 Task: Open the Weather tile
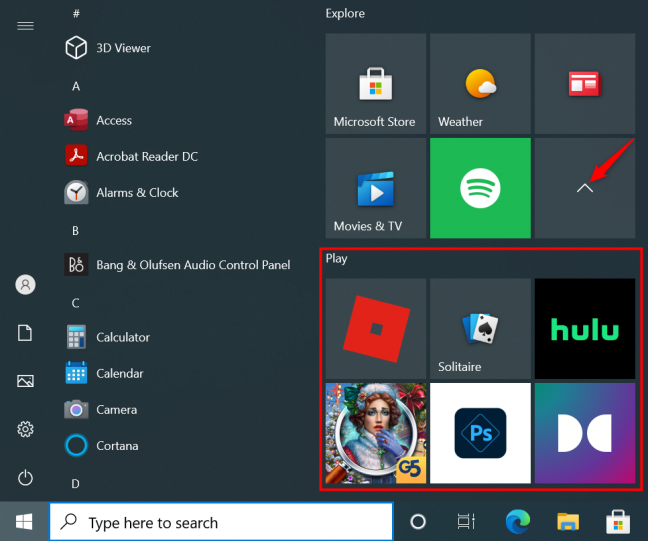480,84
